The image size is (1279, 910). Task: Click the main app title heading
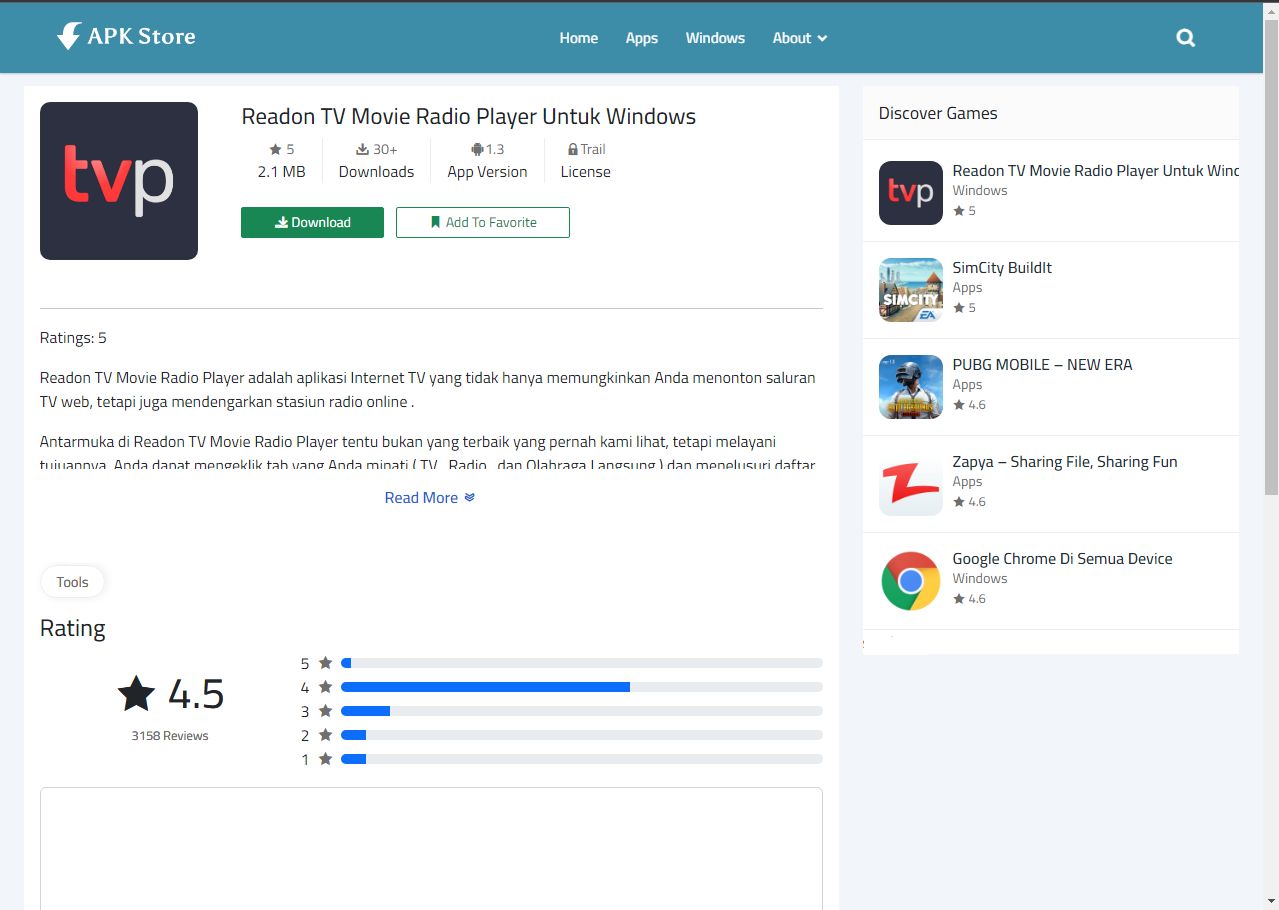(469, 117)
